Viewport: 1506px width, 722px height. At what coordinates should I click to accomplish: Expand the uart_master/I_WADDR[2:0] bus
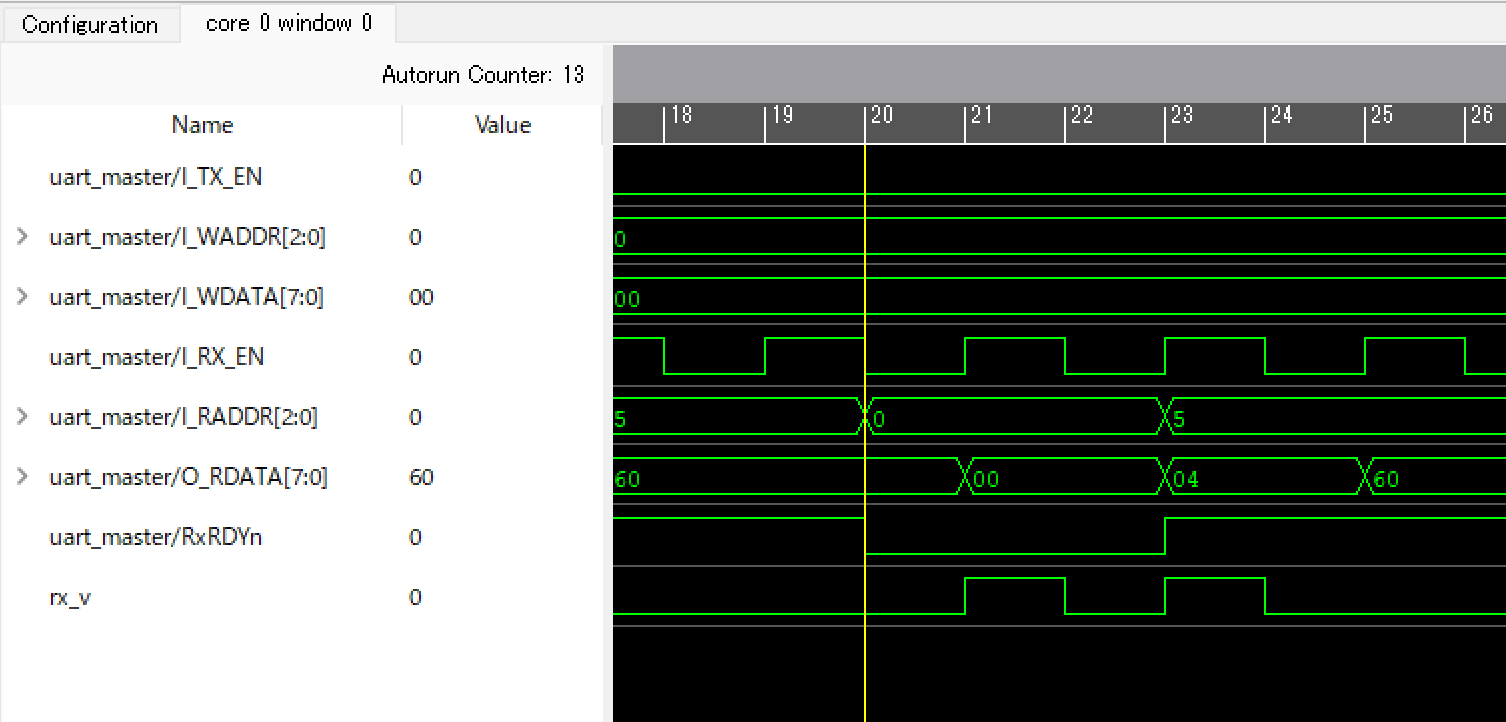click(22, 237)
